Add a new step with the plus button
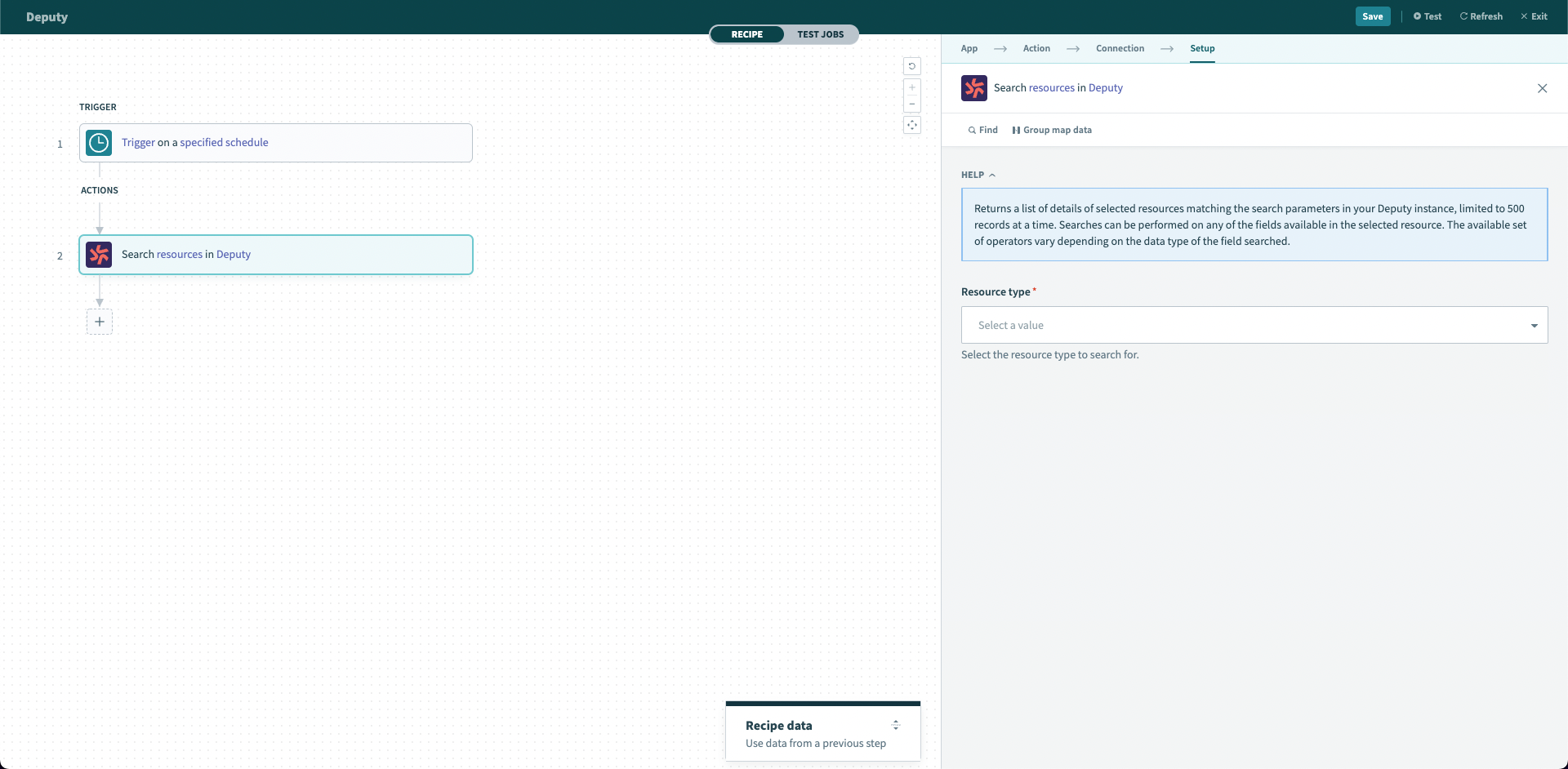 click(100, 322)
